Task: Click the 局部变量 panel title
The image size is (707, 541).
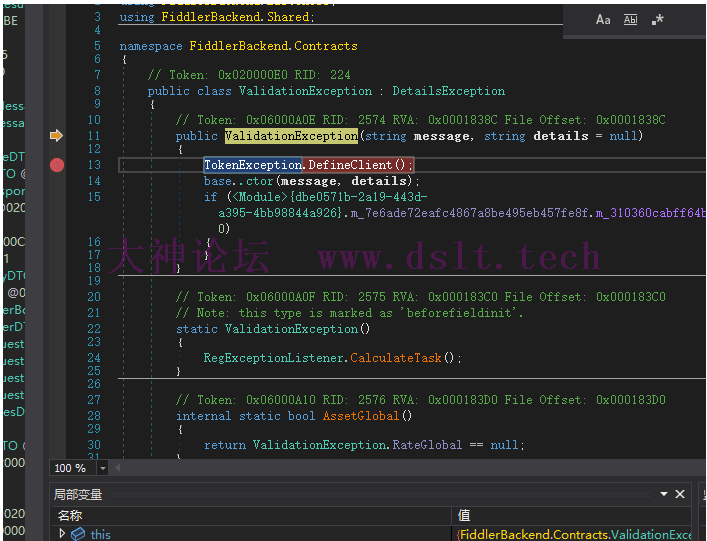Action: 79,494
